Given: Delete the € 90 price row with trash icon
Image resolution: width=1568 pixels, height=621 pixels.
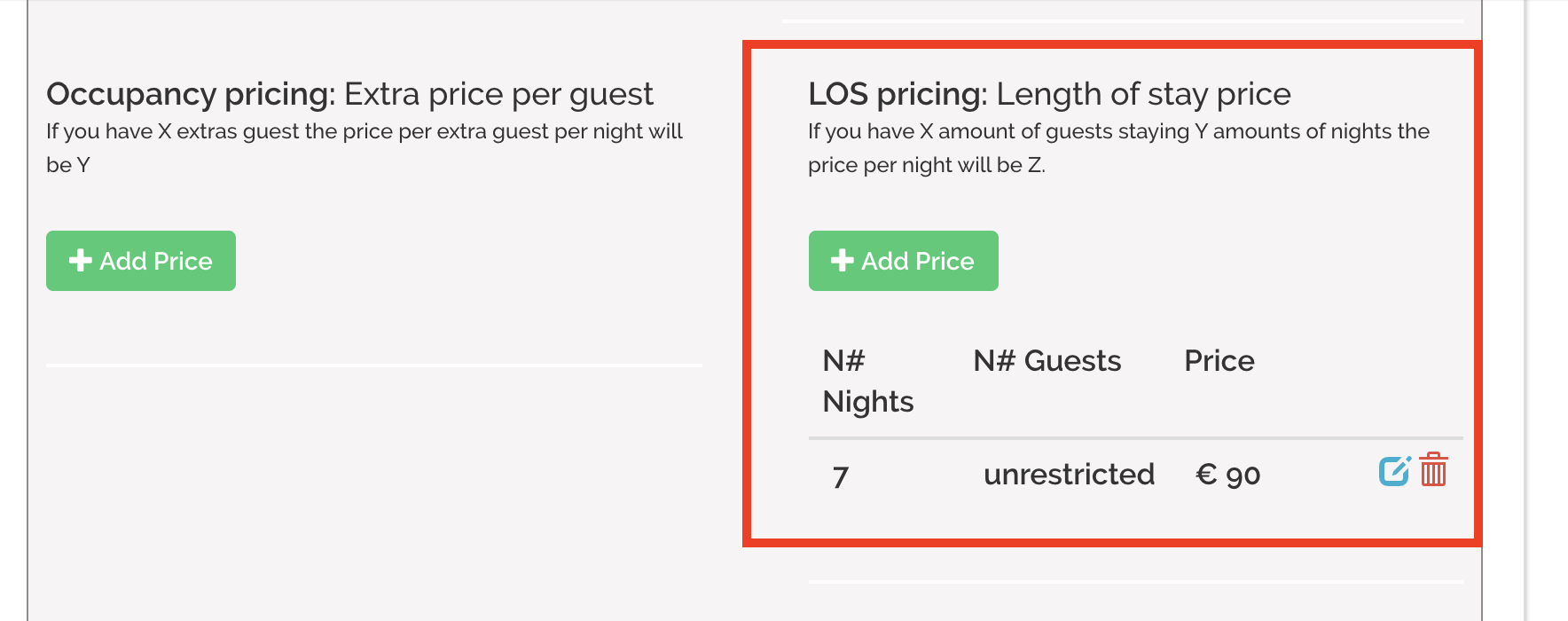Looking at the screenshot, I should [x=1433, y=469].
